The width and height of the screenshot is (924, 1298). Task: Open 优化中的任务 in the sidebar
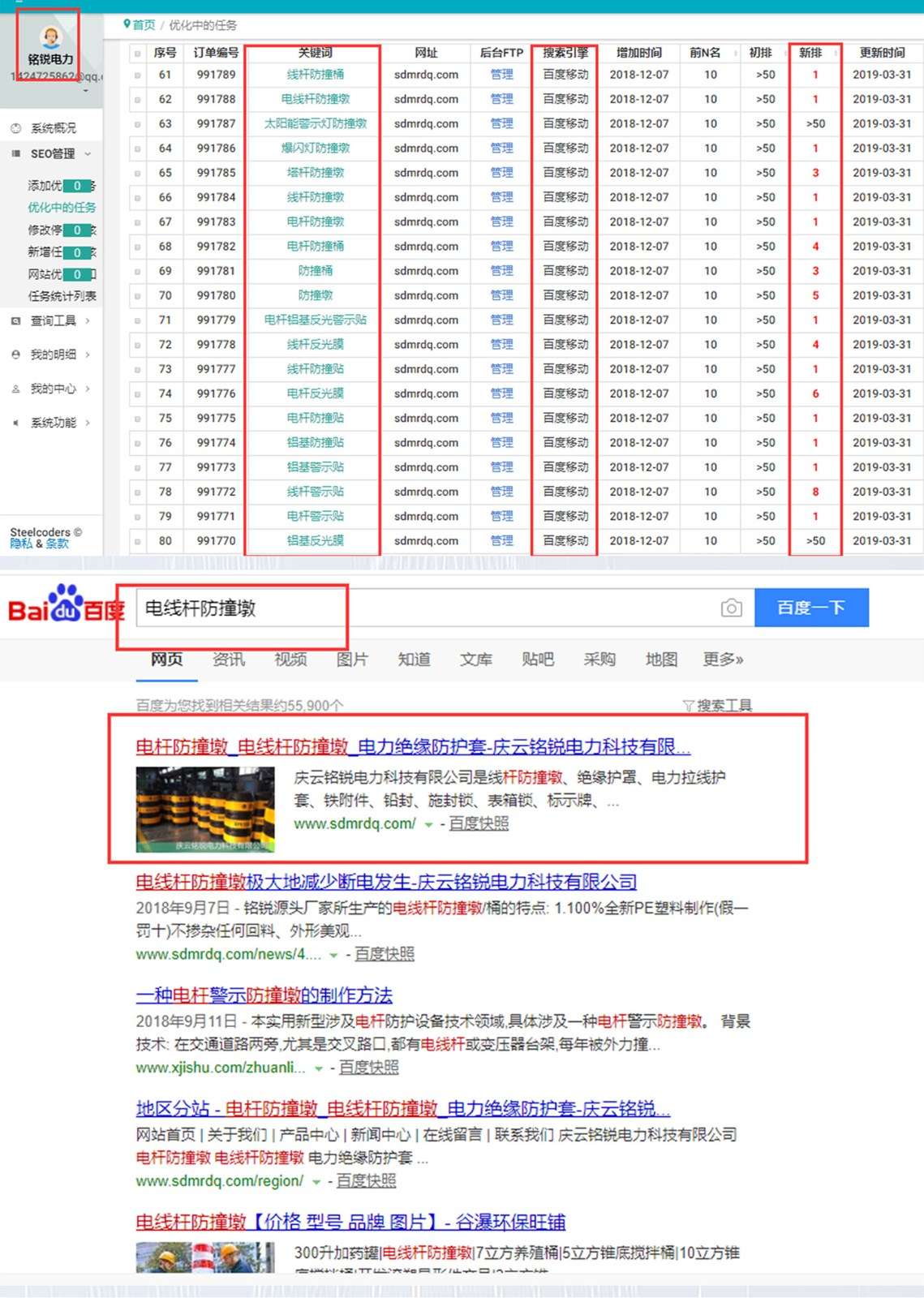coord(62,208)
